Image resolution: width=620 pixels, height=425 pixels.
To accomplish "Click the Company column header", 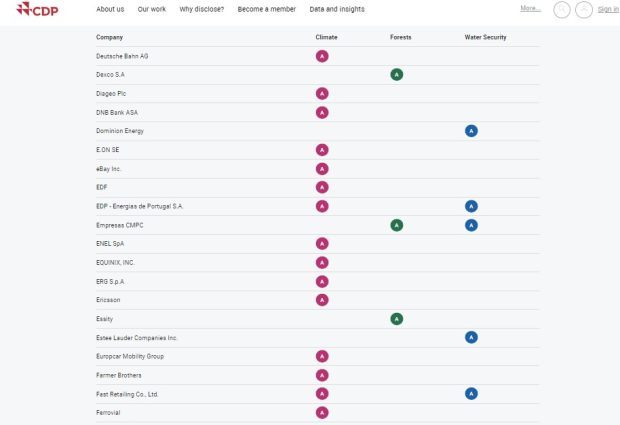I will 110,37.
